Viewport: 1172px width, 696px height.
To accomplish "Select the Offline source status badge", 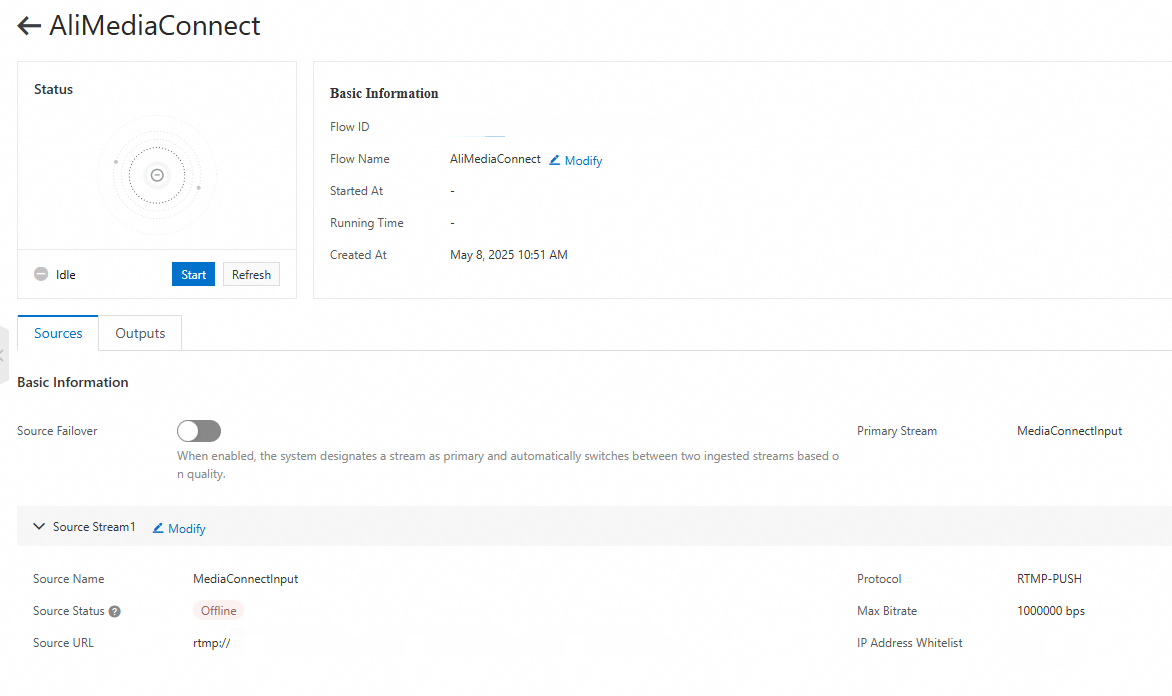I will (218, 611).
